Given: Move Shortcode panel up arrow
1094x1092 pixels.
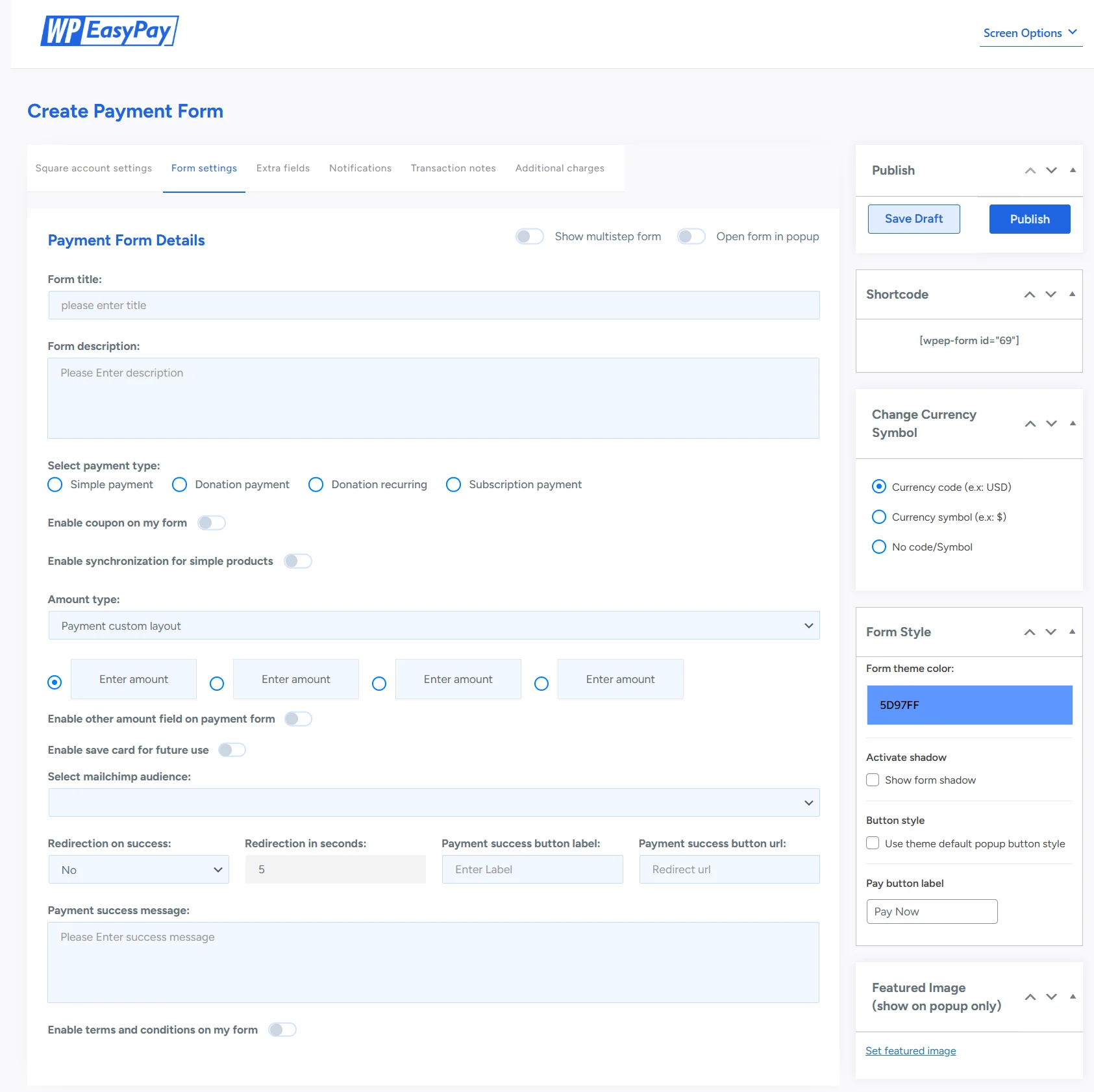Looking at the screenshot, I should [x=1029, y=294].
